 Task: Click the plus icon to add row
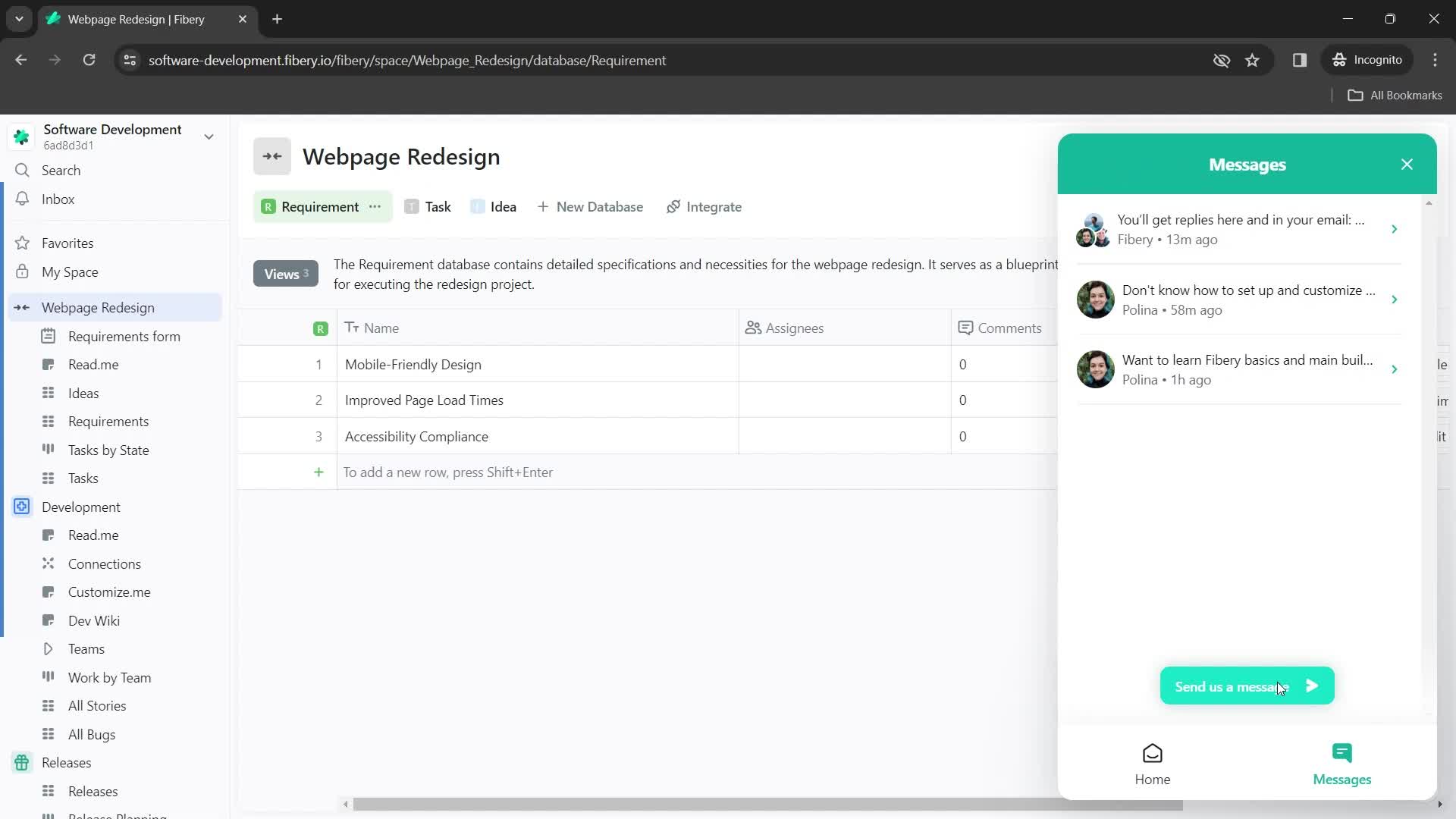pos(318,472)
